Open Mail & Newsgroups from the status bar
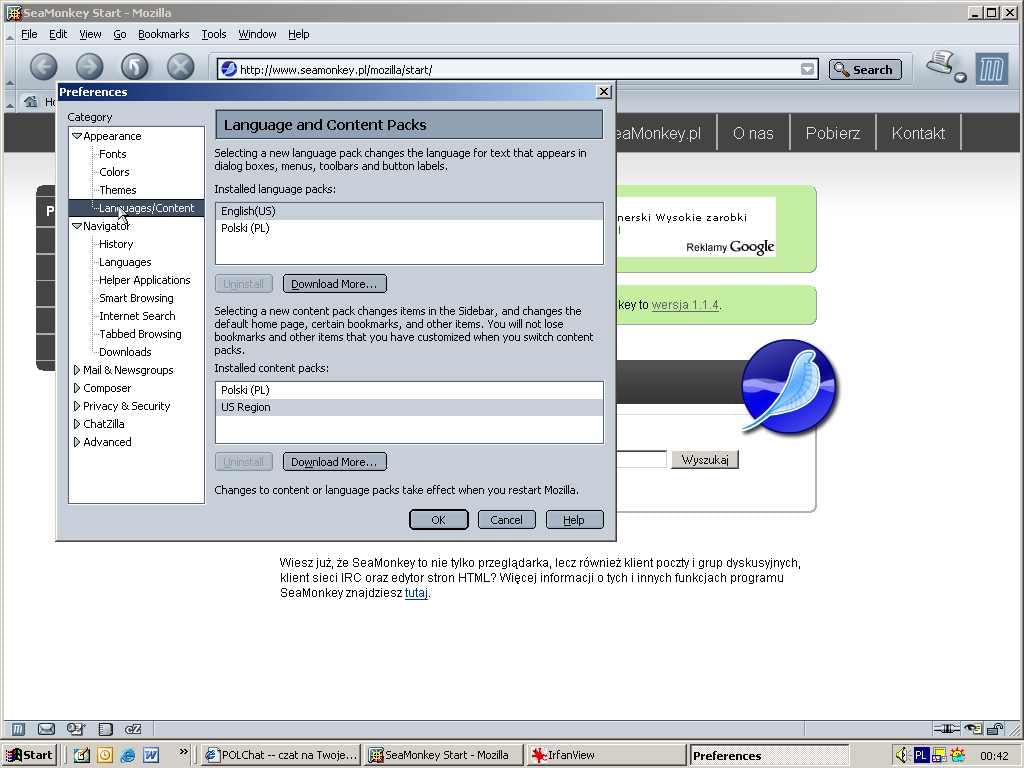Screen dimensions: 1024x768 tap(46, 729)
